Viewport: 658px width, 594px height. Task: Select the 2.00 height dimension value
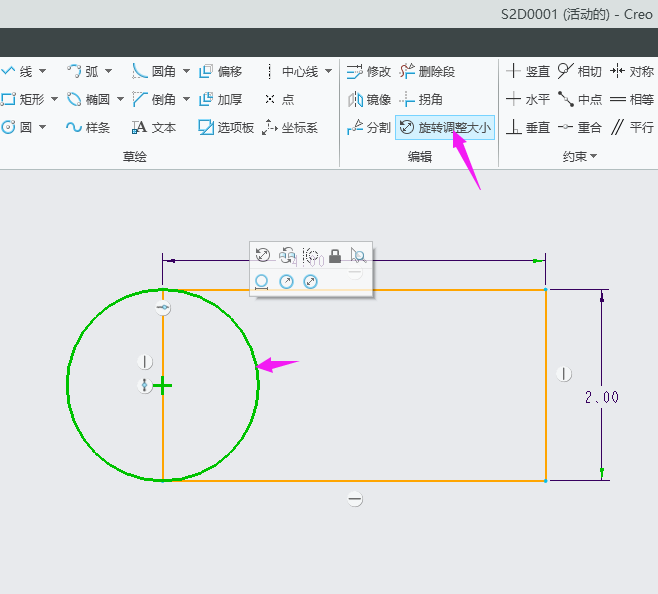tap(602, 397)
